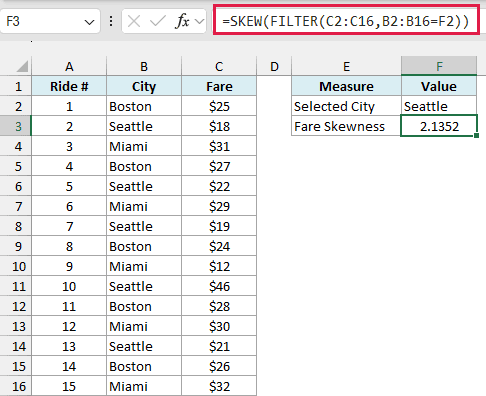Select the Seattle cell in row 3
The width and height of the screenshot is (486, 396).
[144, 126]
